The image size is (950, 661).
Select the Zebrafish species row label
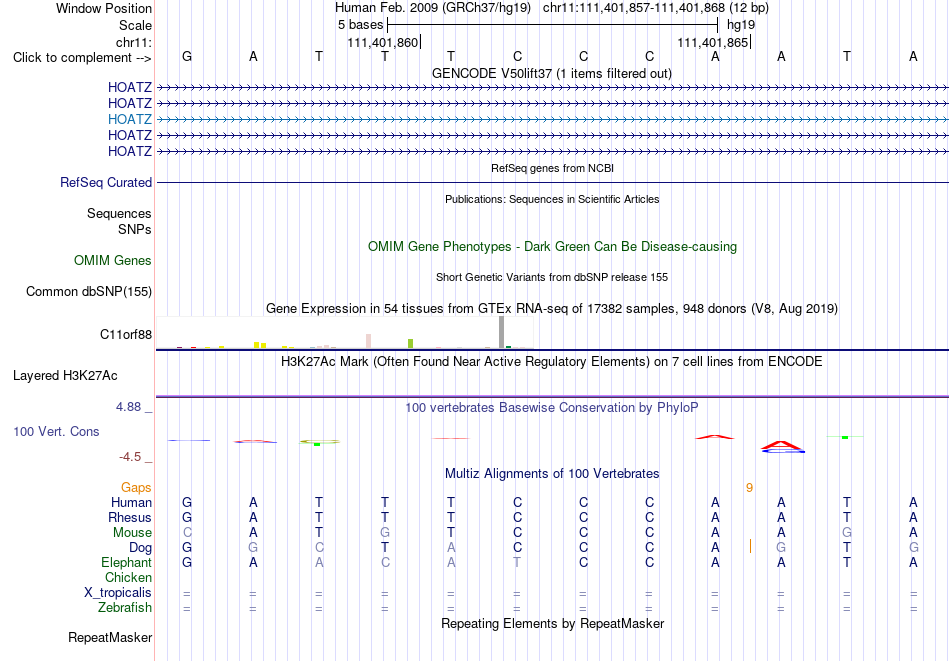click(x=125, y=608)
